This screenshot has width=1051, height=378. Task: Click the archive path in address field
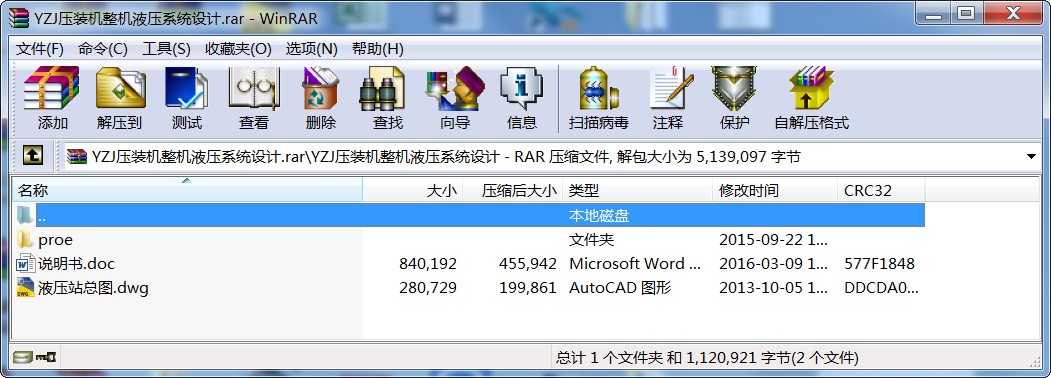[x=446, y=157]
